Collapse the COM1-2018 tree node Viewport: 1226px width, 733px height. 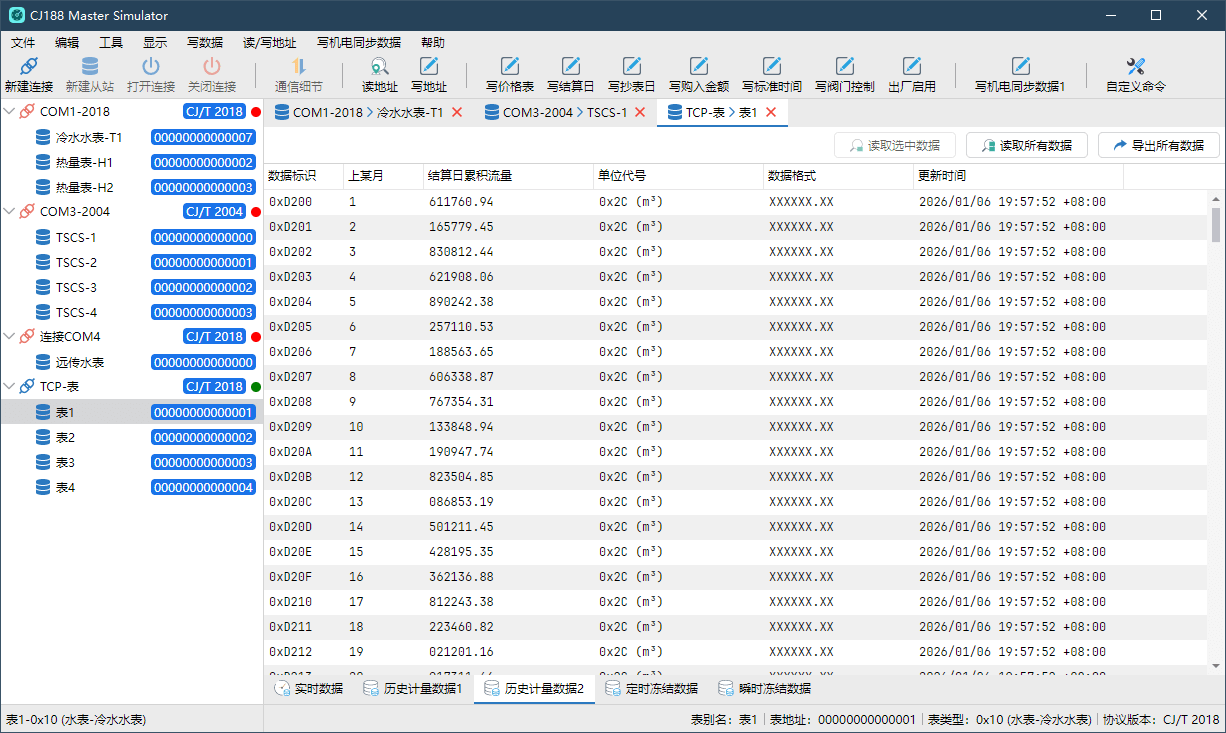pos(10,112)
